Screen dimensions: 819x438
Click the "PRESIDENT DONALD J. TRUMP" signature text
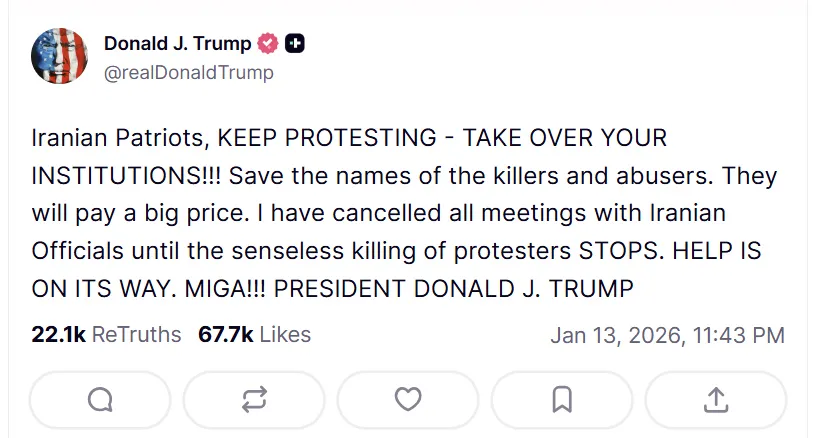[x=453, y=290]
